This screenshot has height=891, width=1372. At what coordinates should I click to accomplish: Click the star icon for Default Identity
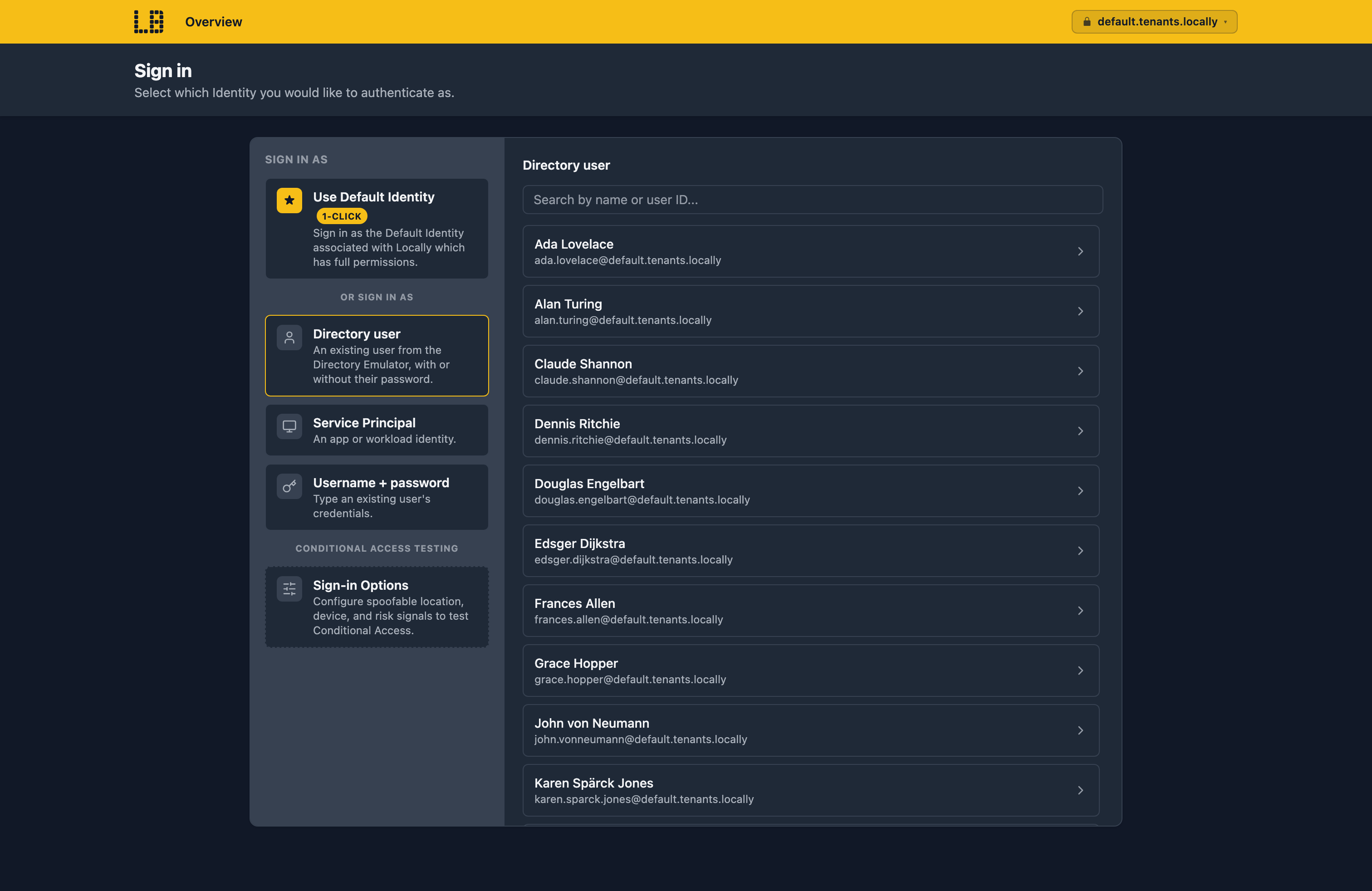click(289, 201)
